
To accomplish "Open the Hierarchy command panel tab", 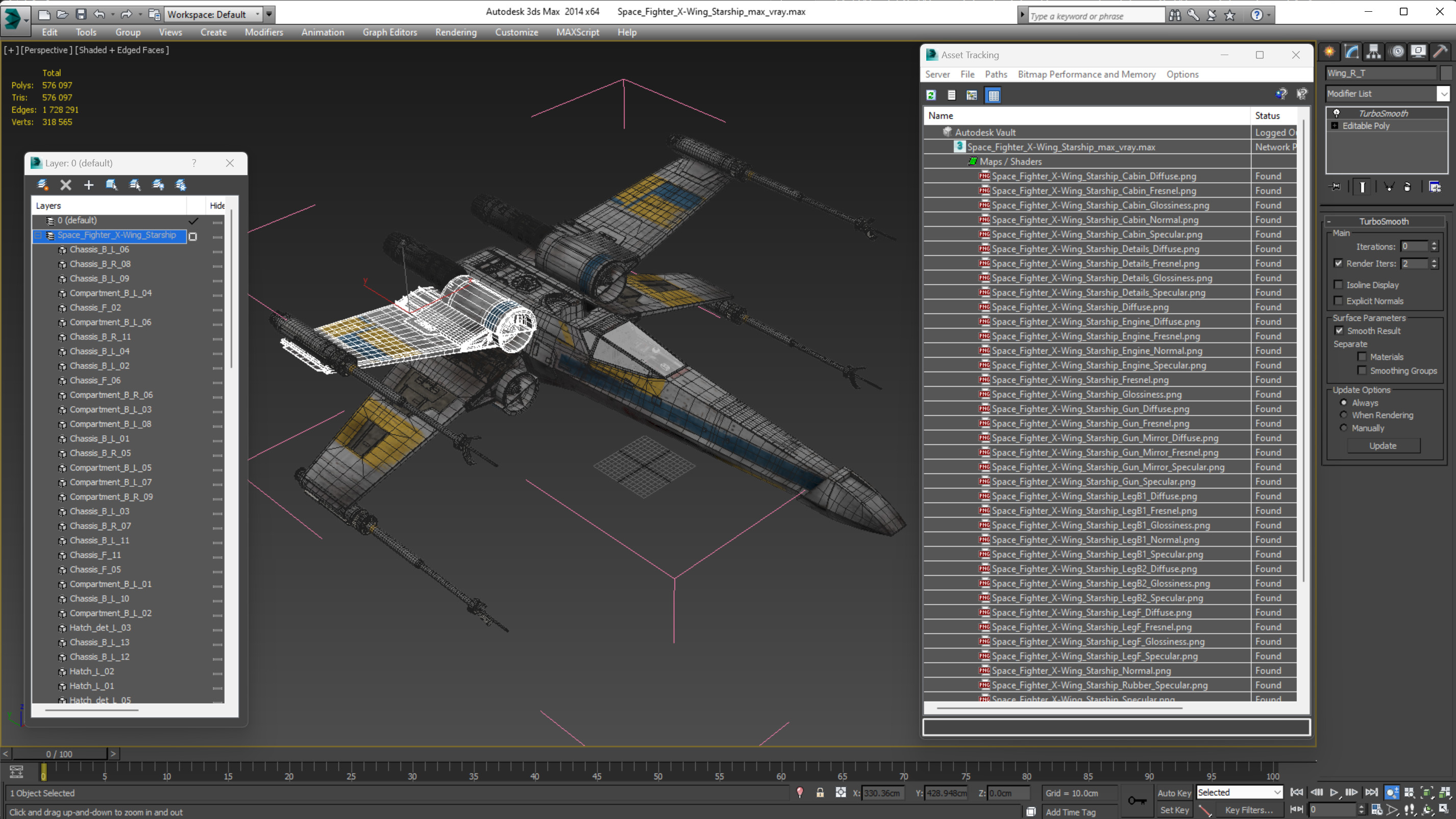I will point(1373,52).
